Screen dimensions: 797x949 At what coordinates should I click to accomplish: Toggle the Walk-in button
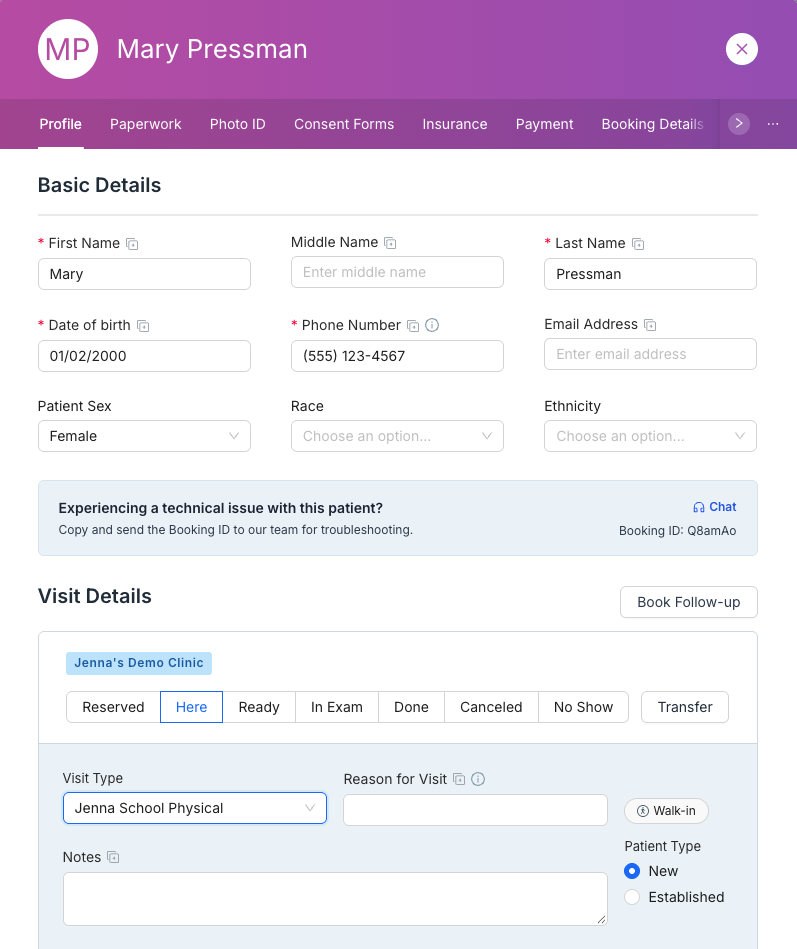(x=666, y=811)
